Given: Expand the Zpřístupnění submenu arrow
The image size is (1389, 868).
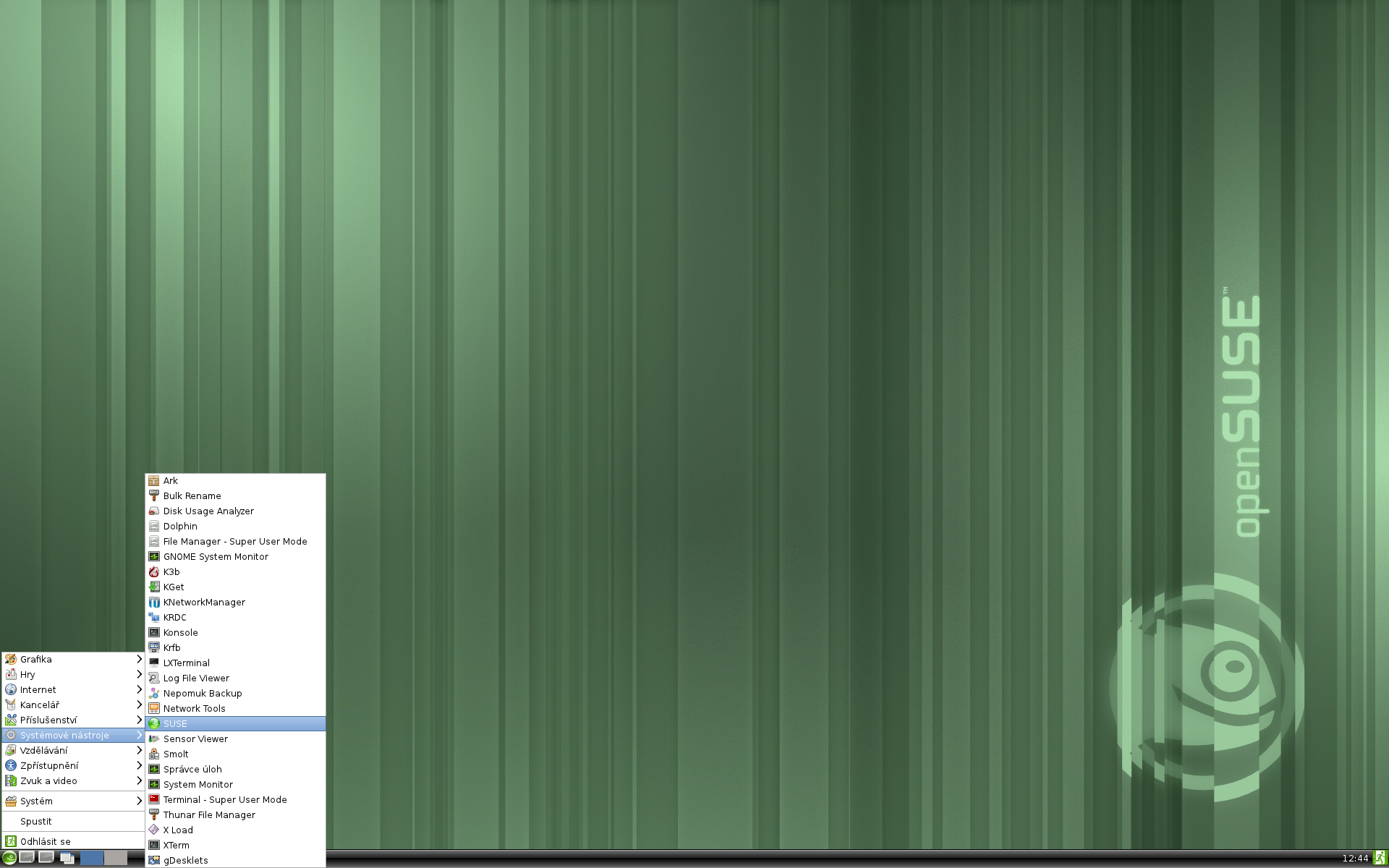Looking at the screenshot, I should [x=139, y=765].
